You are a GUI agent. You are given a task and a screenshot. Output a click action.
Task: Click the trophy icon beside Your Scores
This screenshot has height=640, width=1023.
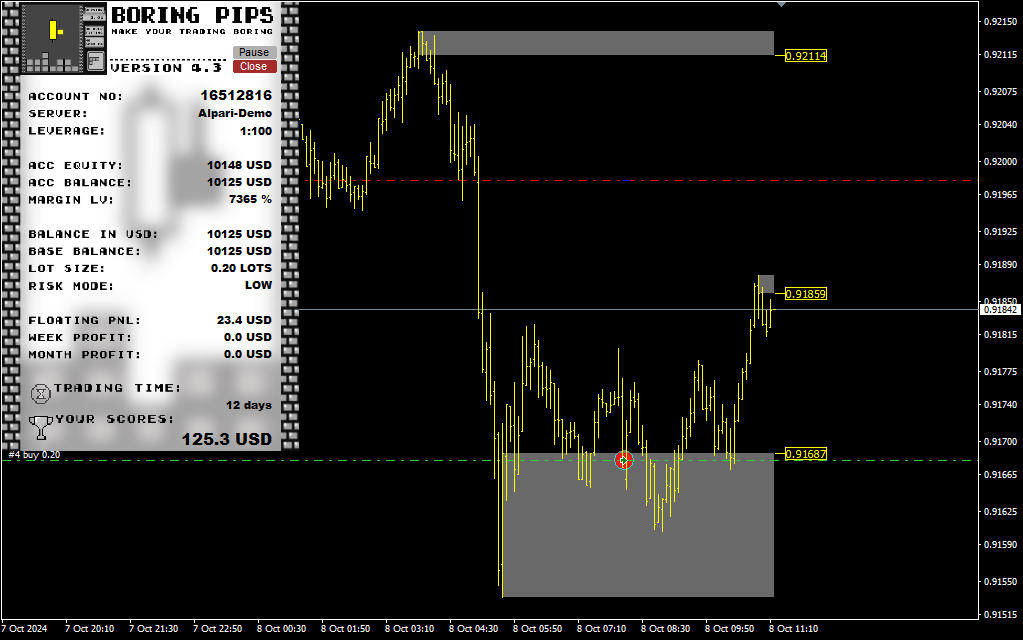(x=41, y=427)
